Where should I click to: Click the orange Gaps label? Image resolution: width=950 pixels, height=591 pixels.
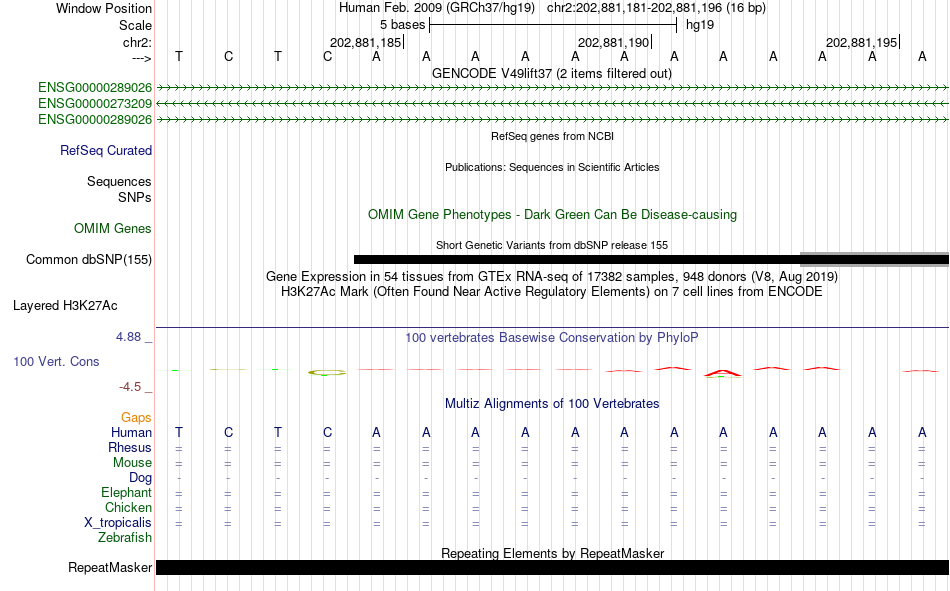136,417
